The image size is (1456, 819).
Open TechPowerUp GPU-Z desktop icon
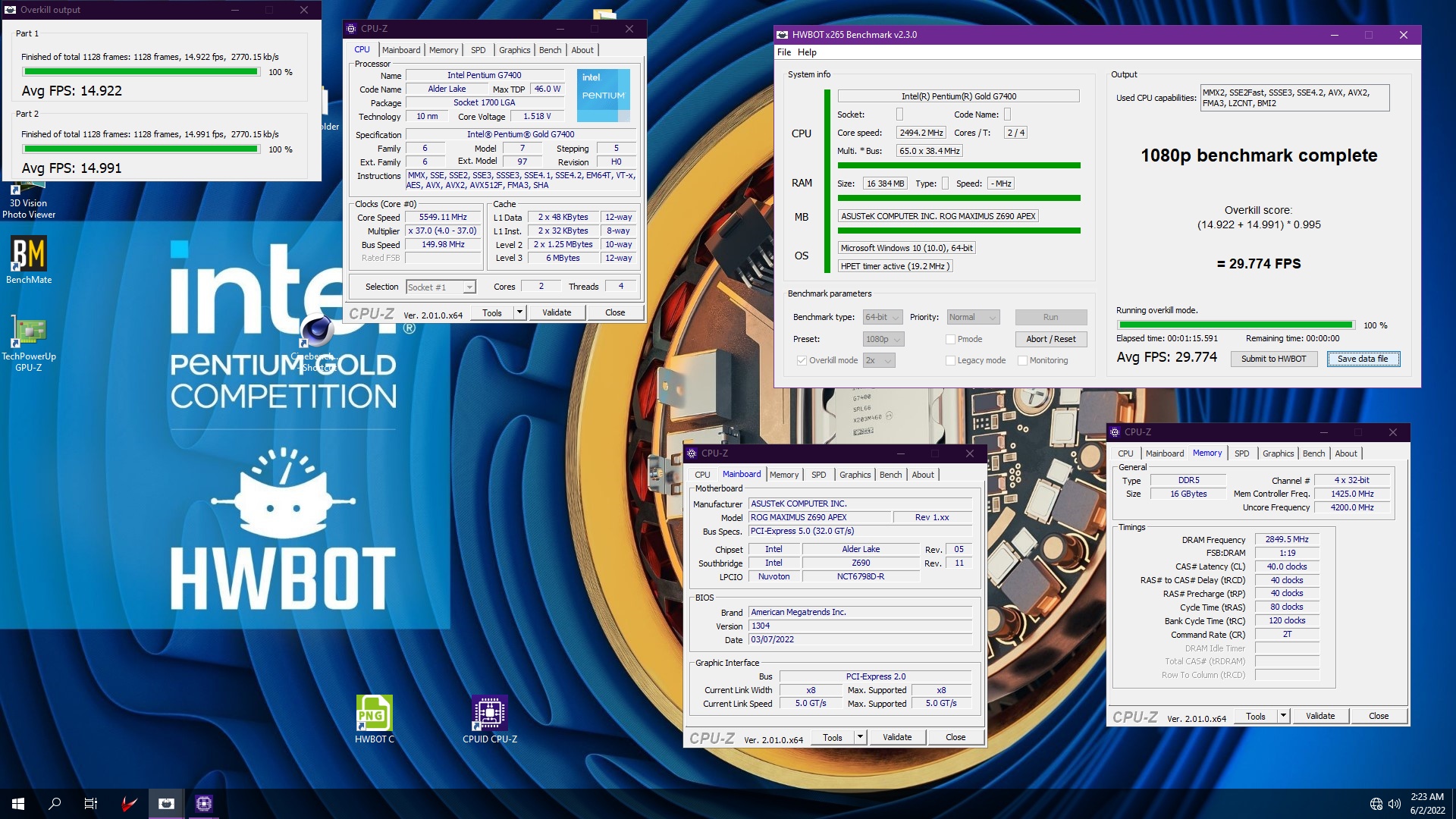29,344
